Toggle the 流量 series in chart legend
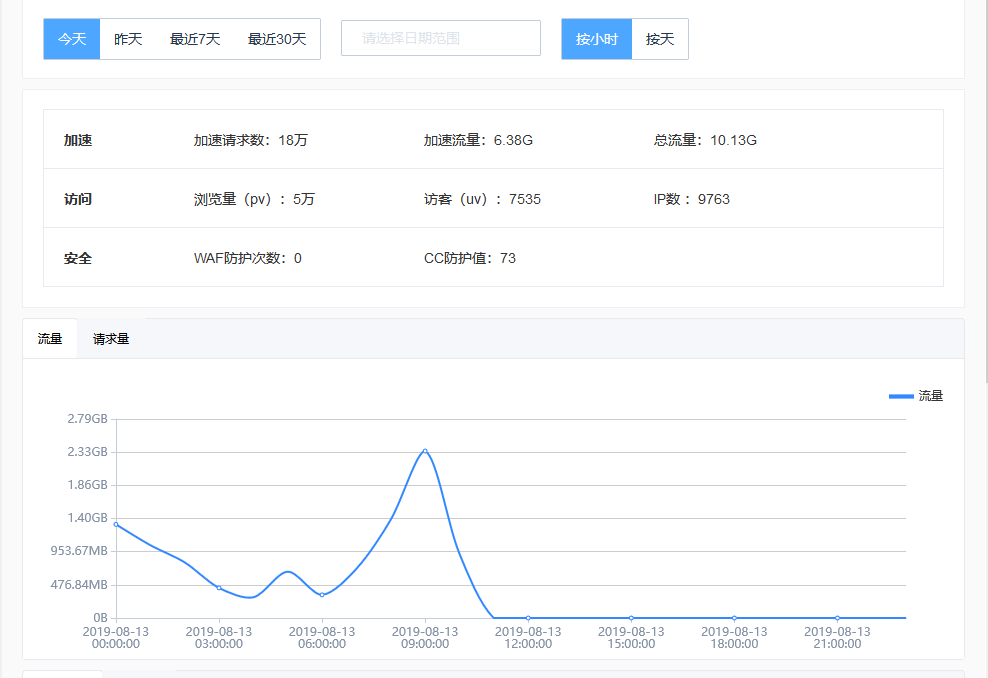The height and width of the screenshot is (678, 988). (915, 396)
